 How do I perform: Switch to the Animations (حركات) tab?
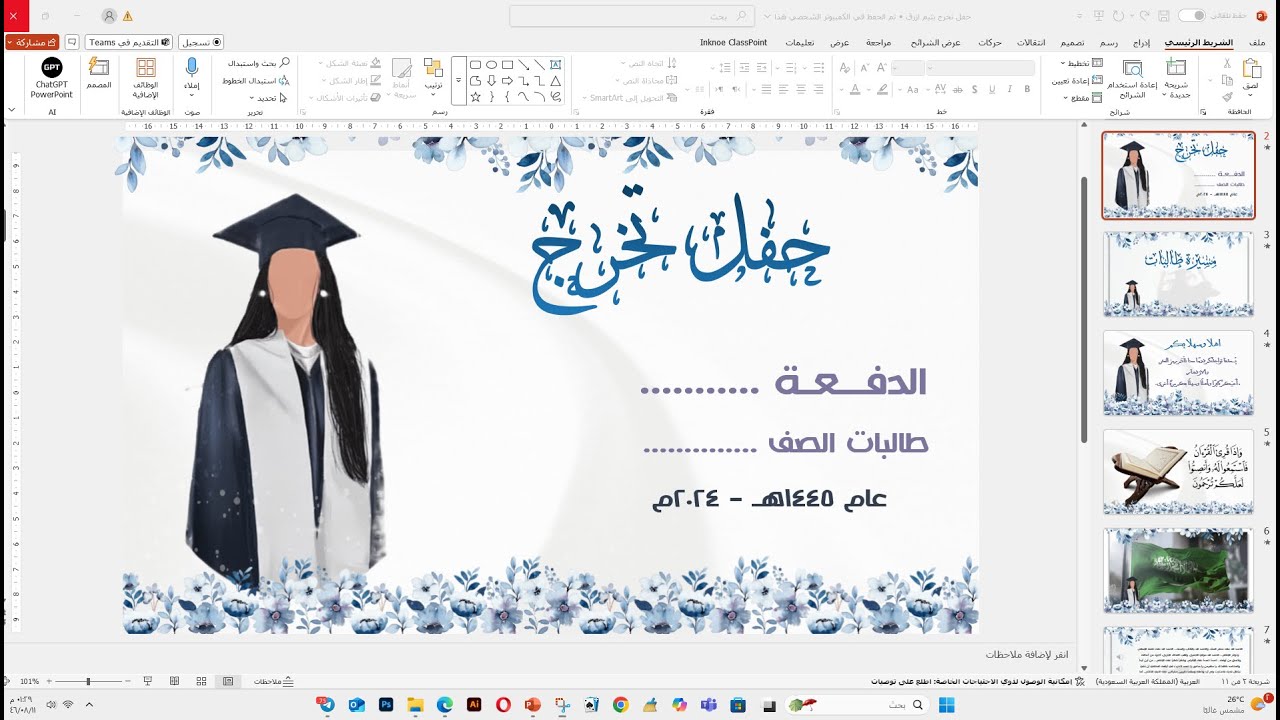click(991, 42)
